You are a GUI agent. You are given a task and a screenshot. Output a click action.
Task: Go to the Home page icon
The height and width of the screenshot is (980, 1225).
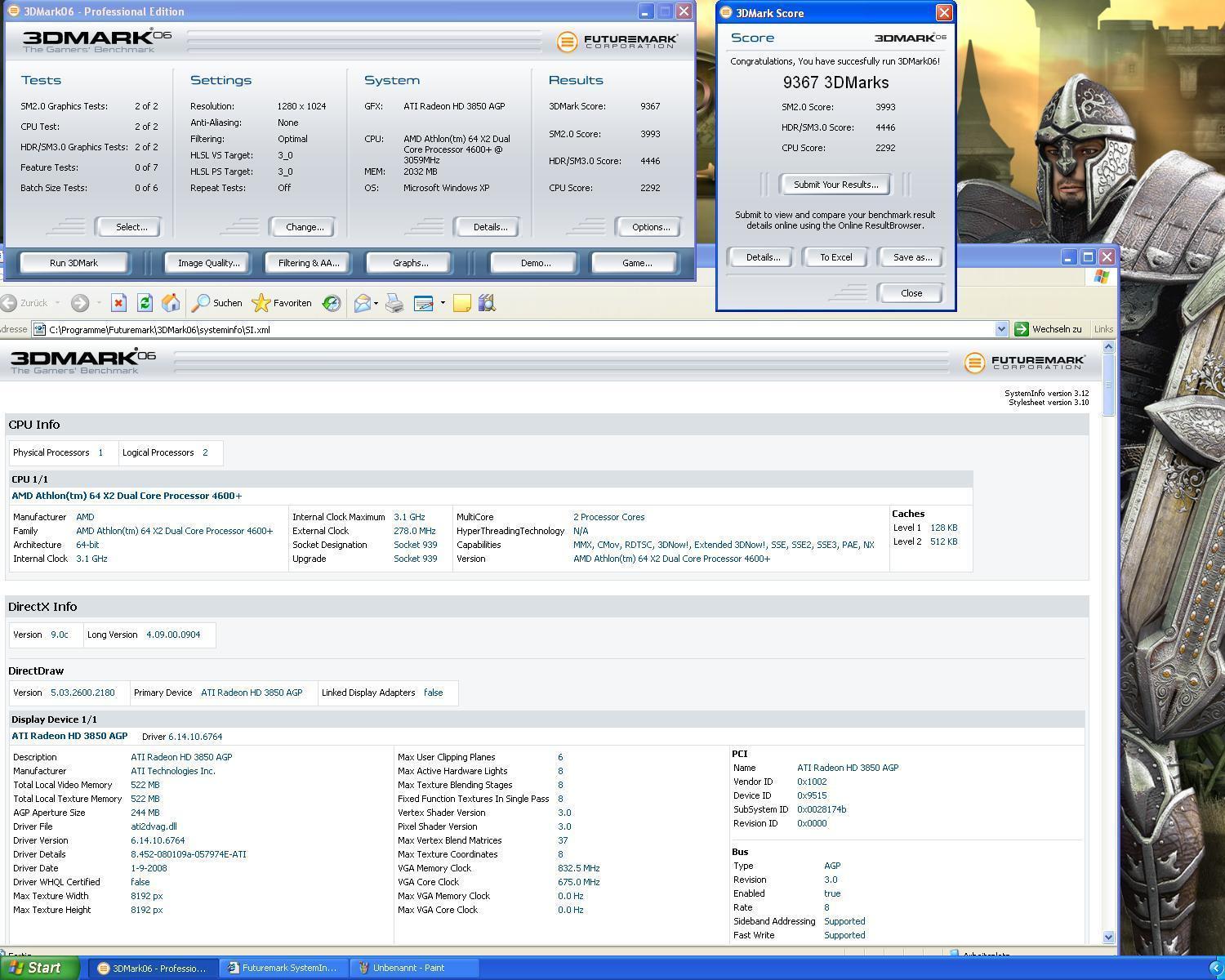[x=171, y=303]
